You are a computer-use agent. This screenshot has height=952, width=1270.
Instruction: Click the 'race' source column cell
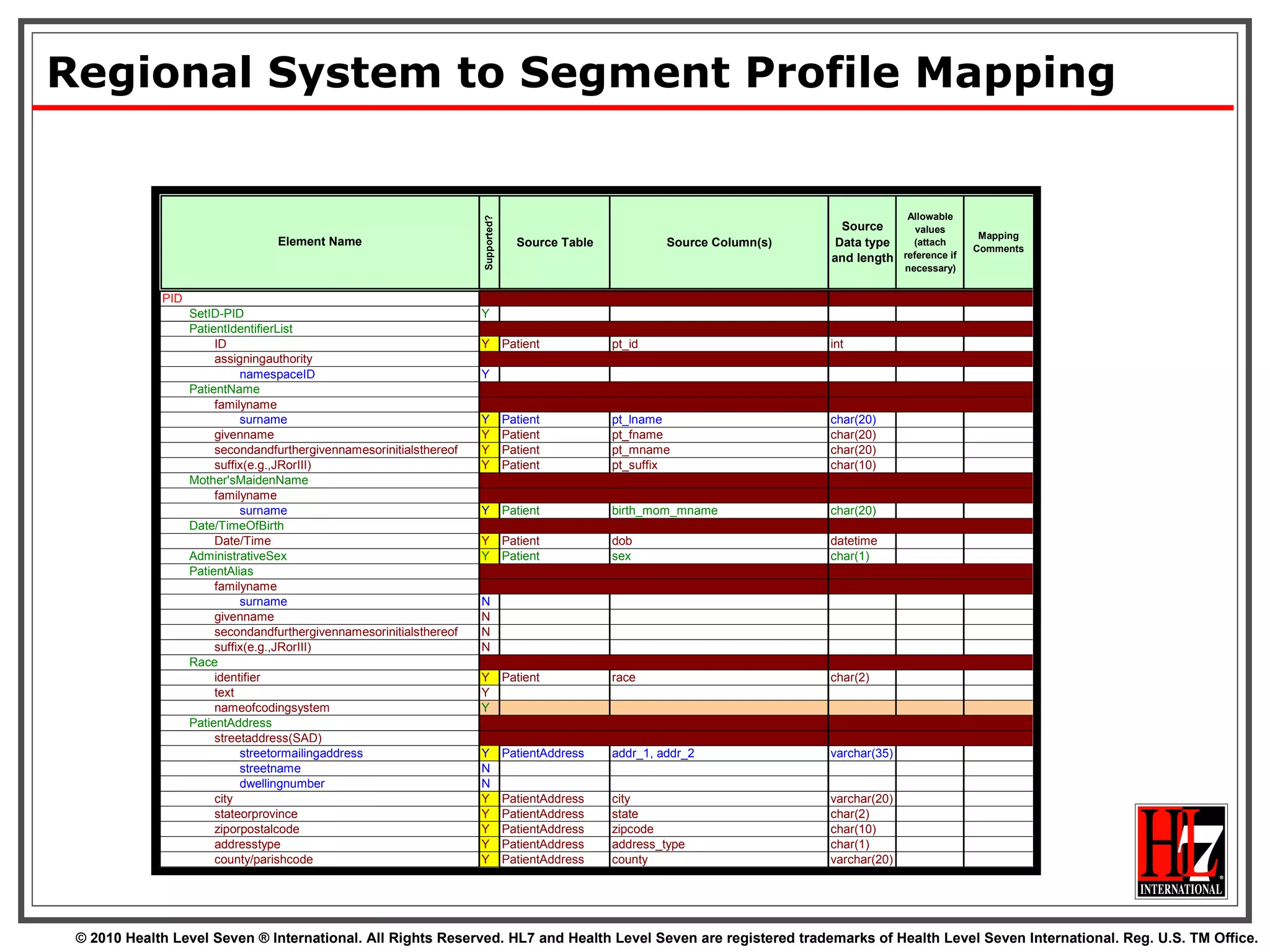coord(719,677)
